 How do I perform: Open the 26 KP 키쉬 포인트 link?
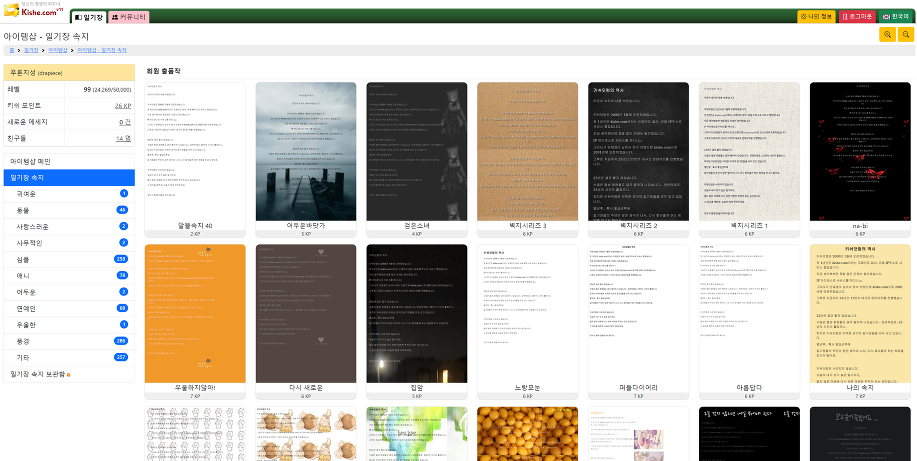coord(122,105)
